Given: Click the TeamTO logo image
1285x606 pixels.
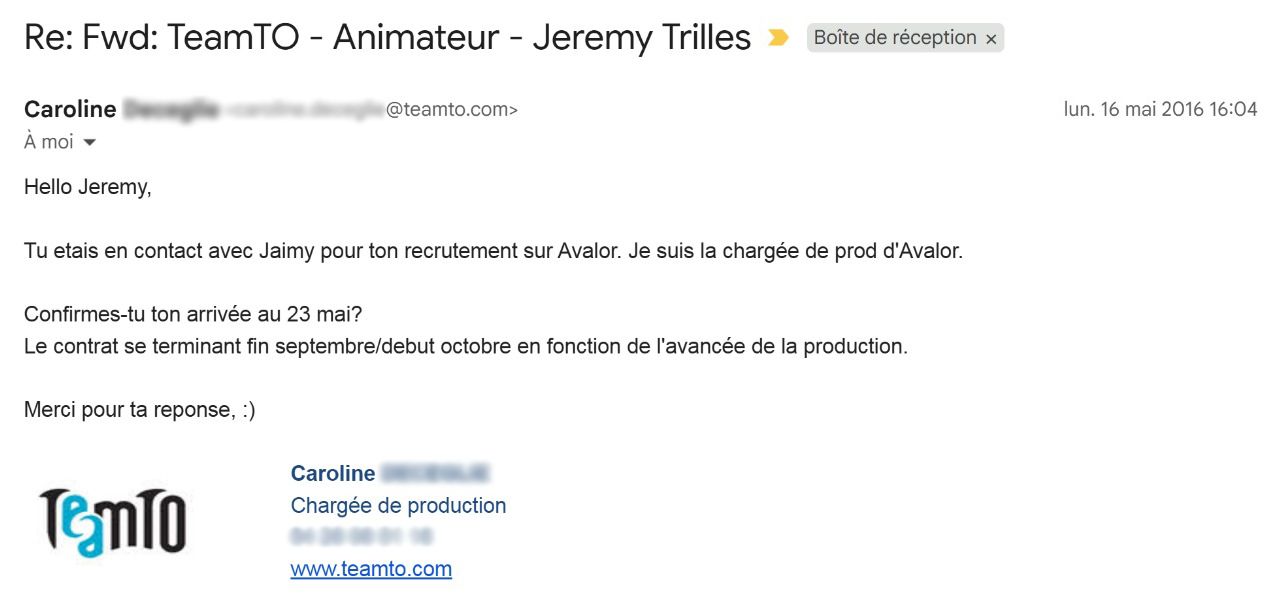Looking at the screenshot, I should point(112,521).
